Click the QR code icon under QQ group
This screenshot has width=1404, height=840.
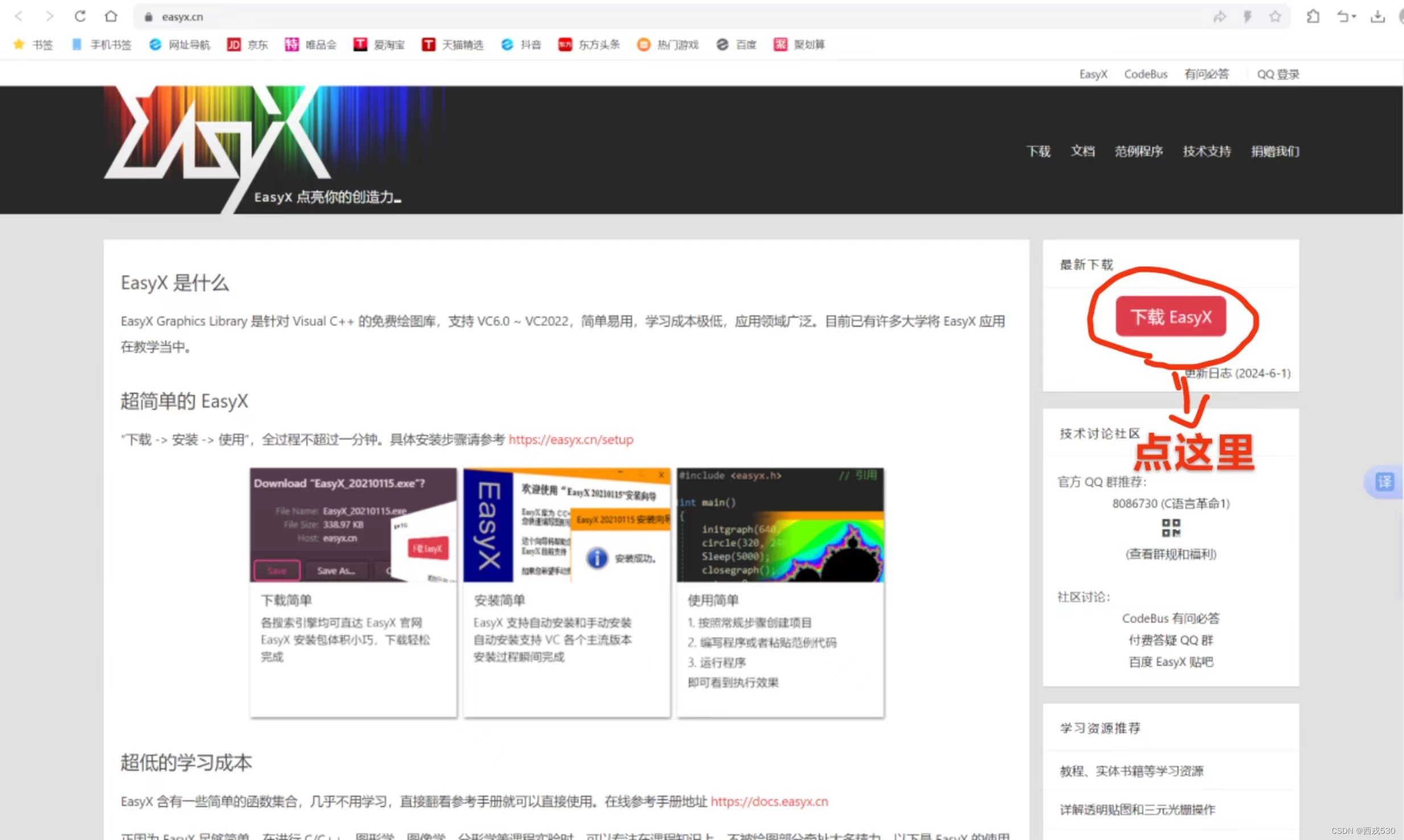click(1171, 528)
